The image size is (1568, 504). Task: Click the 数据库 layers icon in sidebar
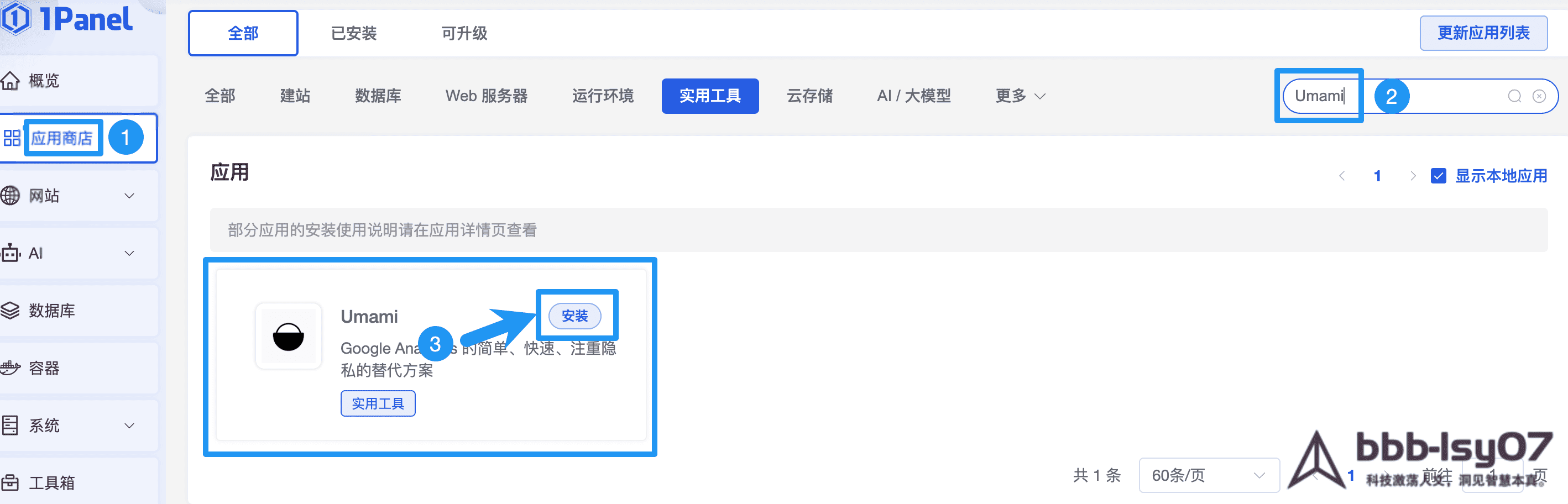click(x=11, y=311)
